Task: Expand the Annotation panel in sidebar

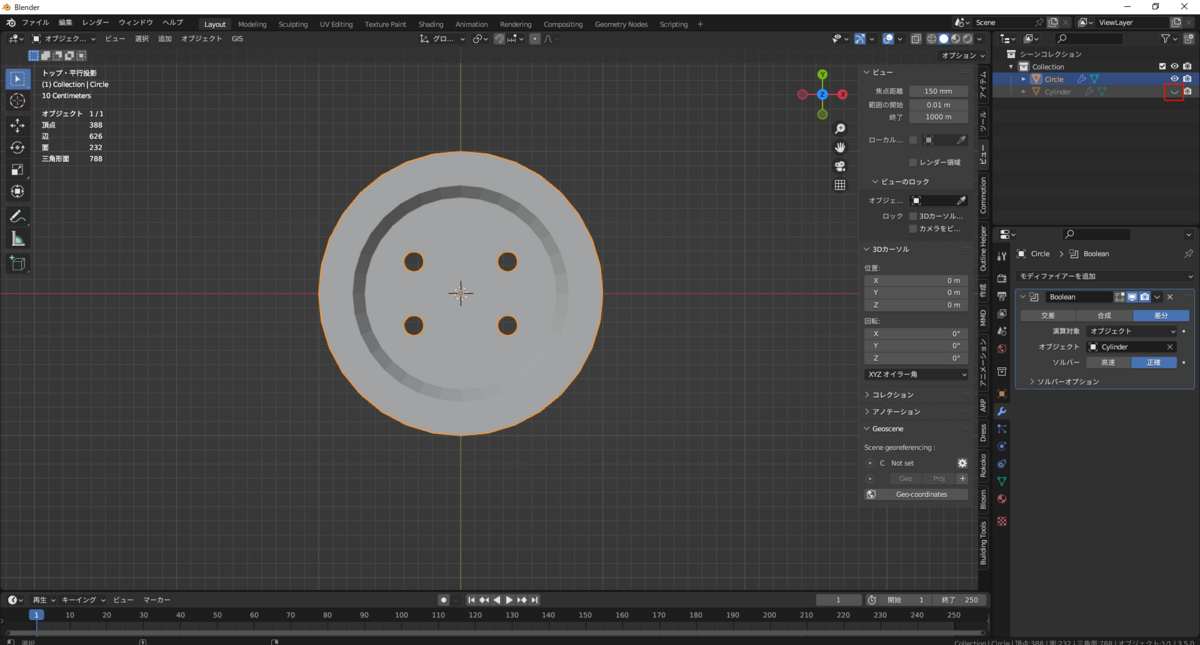Action: (x=895, y=411)
